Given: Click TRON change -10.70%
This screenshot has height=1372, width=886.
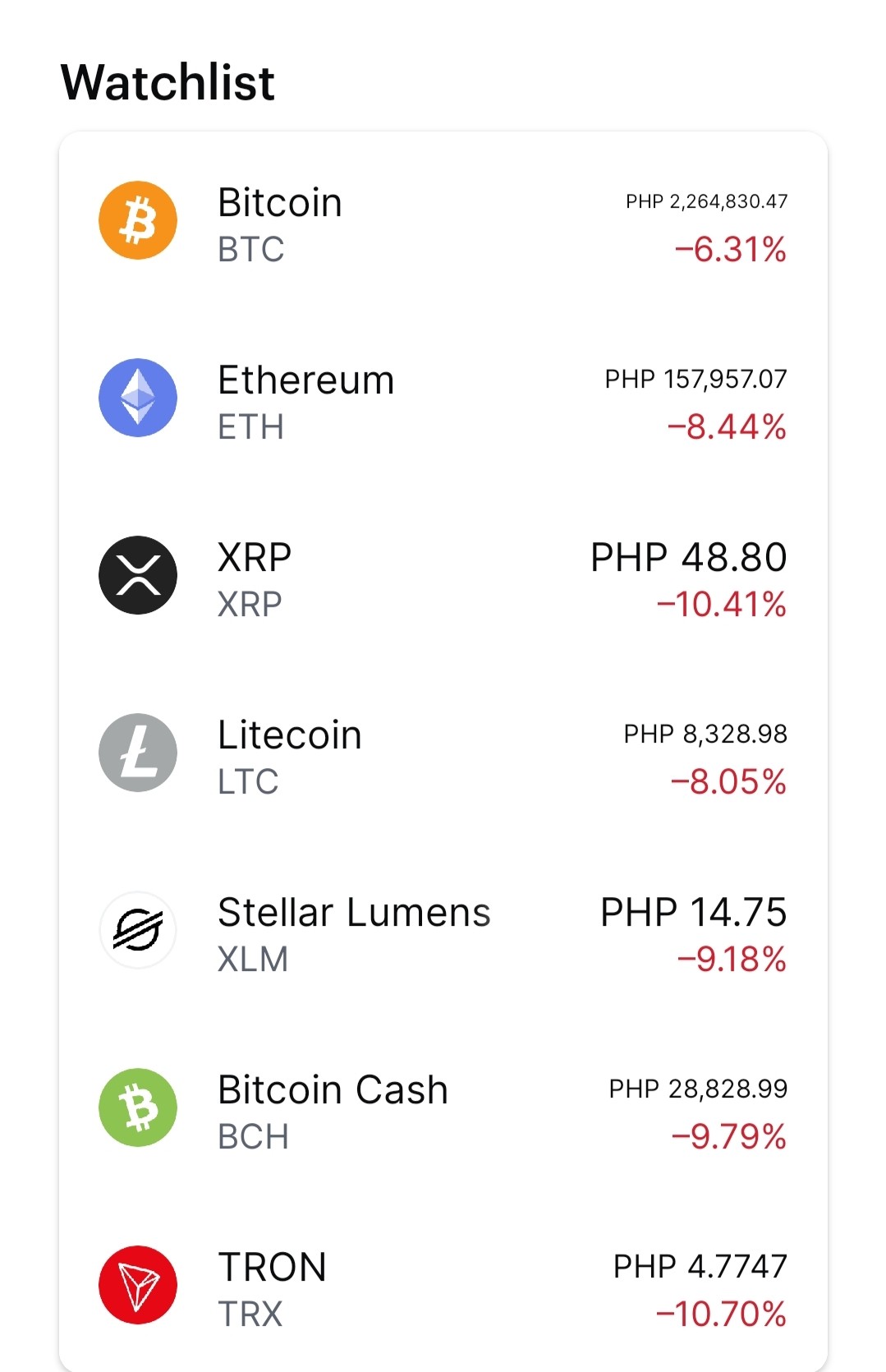Looking at the screenshot, I should 722,1314.
